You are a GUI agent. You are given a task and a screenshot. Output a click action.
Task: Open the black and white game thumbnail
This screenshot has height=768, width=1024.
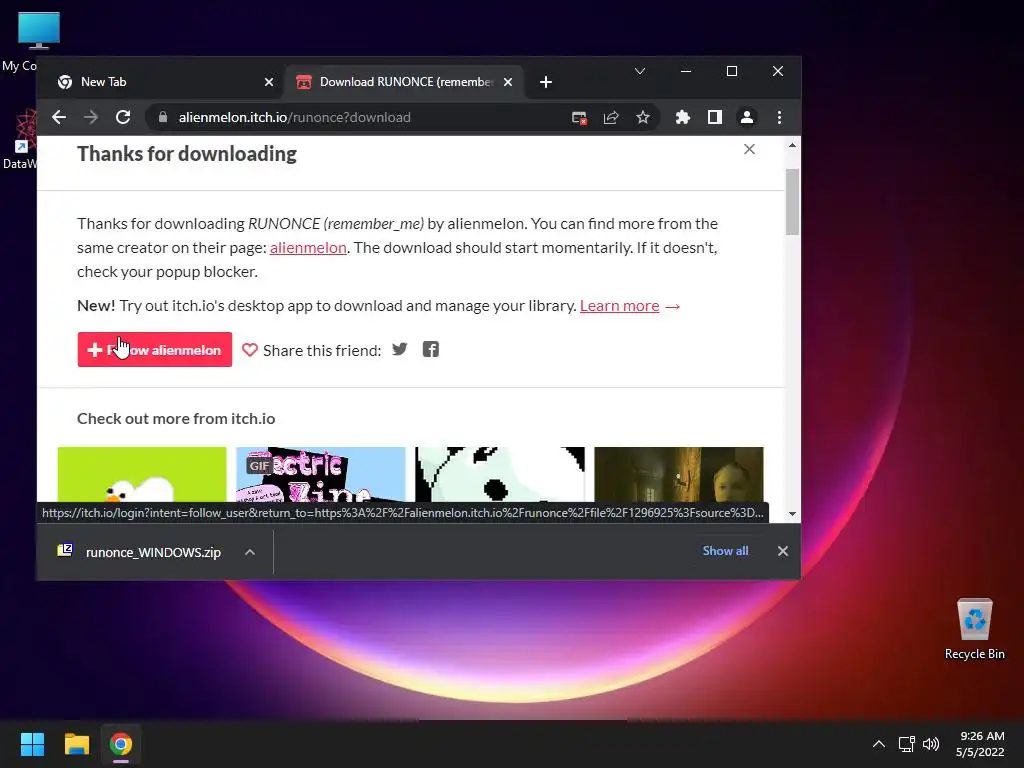pyautogui.click(x=500, y=474)
